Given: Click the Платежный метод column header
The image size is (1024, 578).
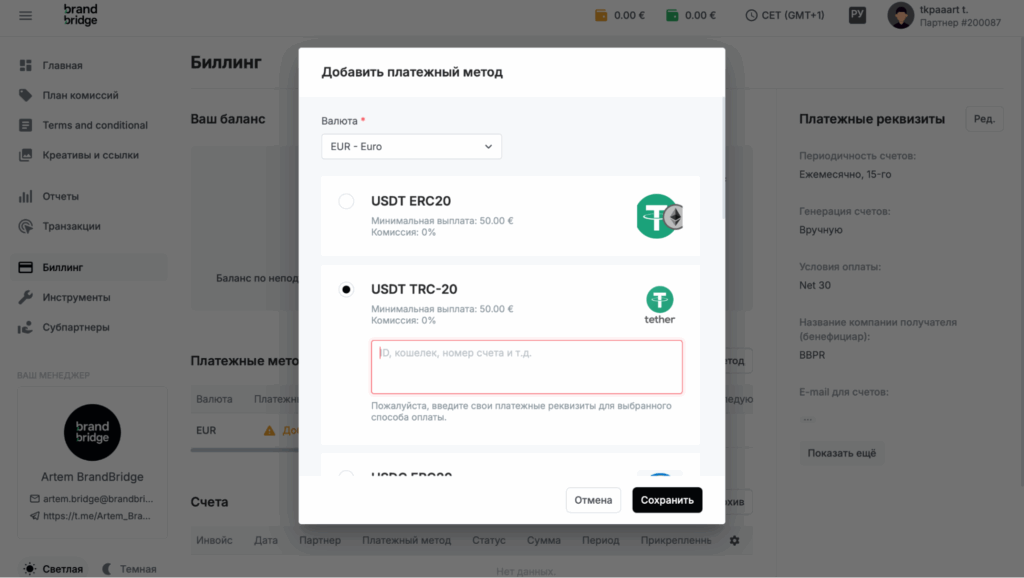Looking at the screenshot, I should (x=406, y=541).
